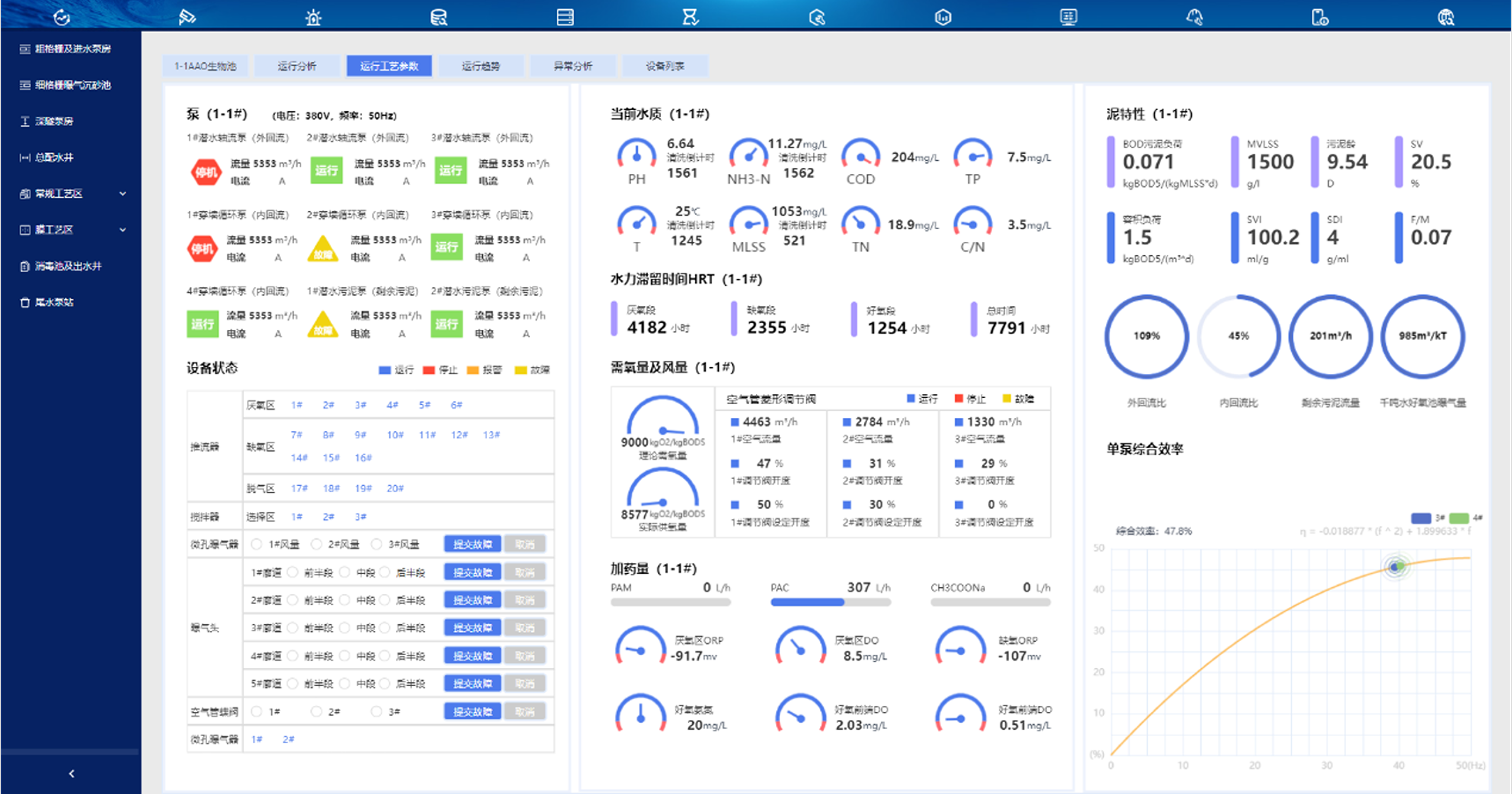The image size is (1512, 794).
Task: Click the yellow fault triangle of 1#潜水污泥泵
Action: (323, 325)
